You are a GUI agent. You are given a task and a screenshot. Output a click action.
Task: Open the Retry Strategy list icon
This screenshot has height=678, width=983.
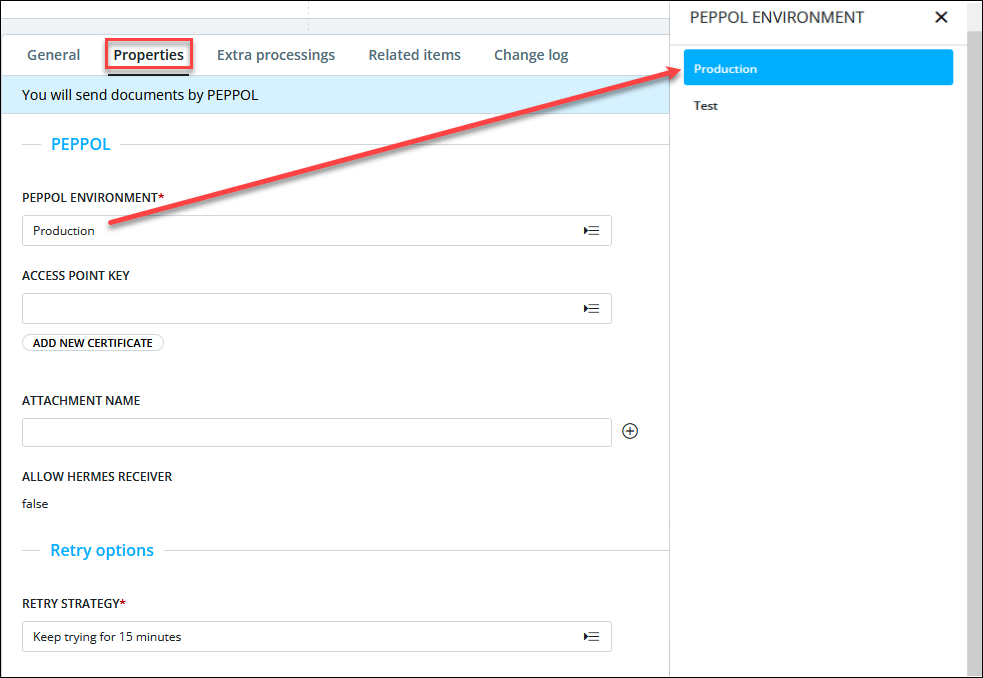pos(591,637)
